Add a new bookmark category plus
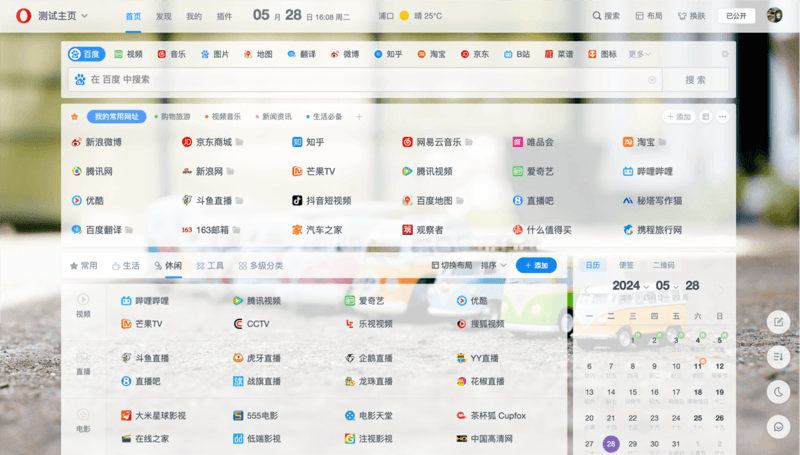The height and width of the screenshot is (455, 800). 359,117
